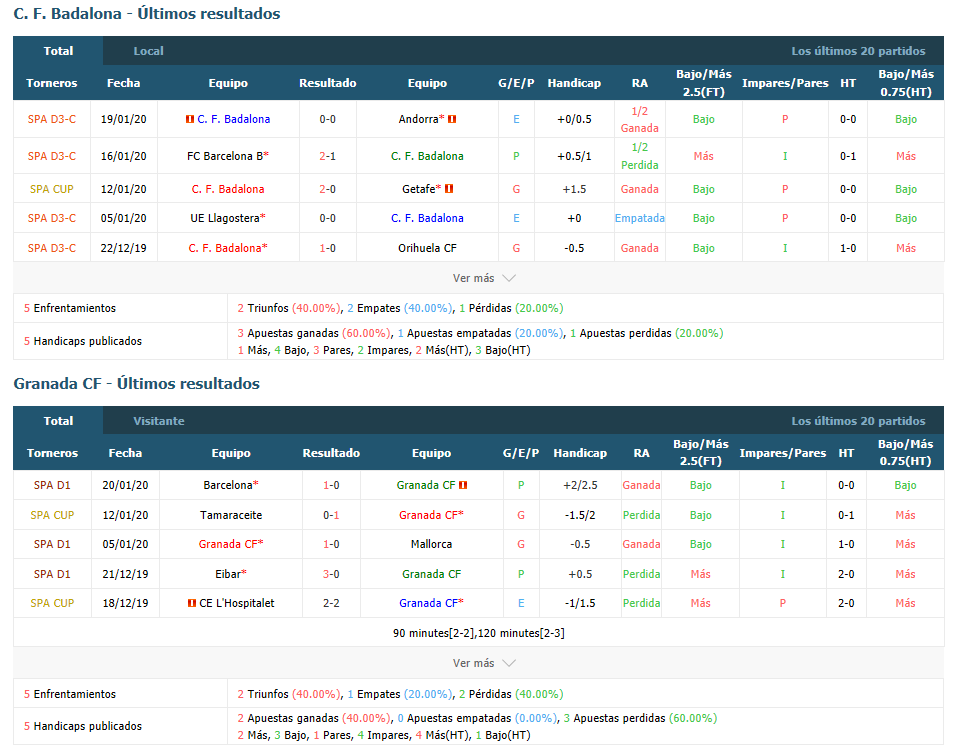Click red card icon before CE L'Hospitalet
Screen dimensions: 969x752
tap(192, 603)
